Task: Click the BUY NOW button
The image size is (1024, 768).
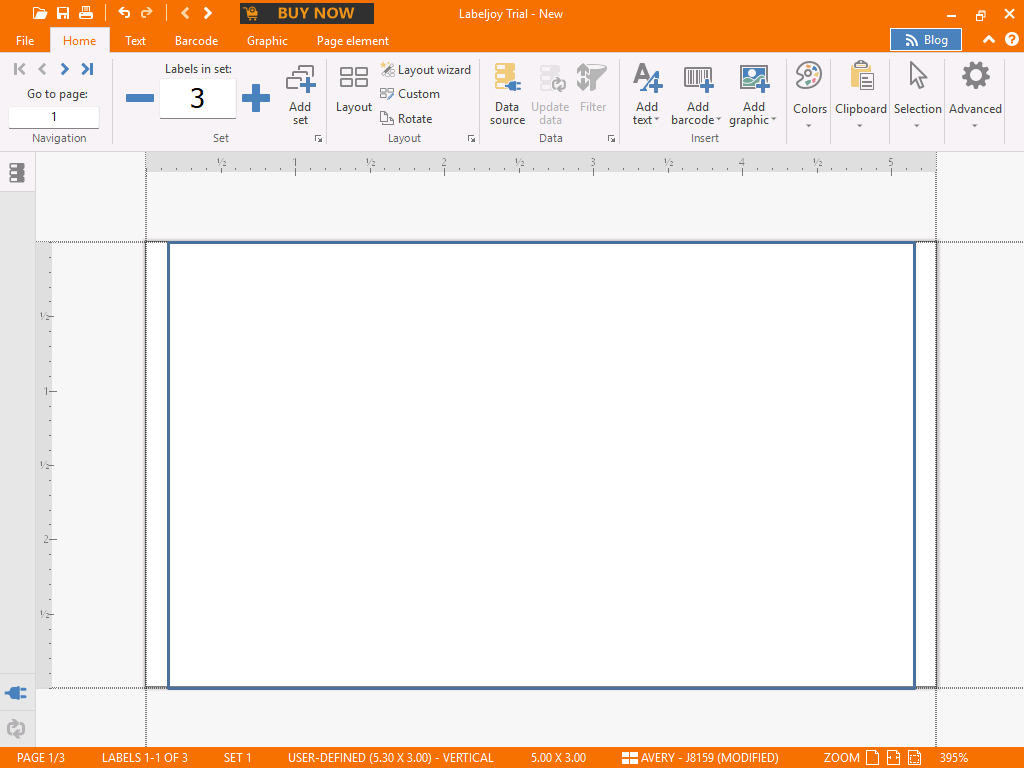Action: (x=306, y=13)
